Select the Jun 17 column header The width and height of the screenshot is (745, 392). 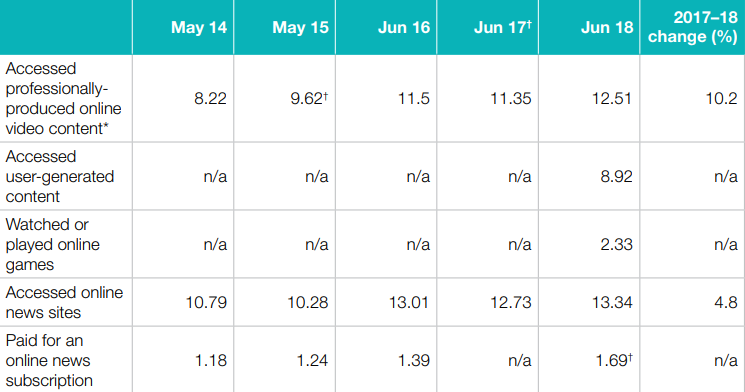click(x=503, y=27)
